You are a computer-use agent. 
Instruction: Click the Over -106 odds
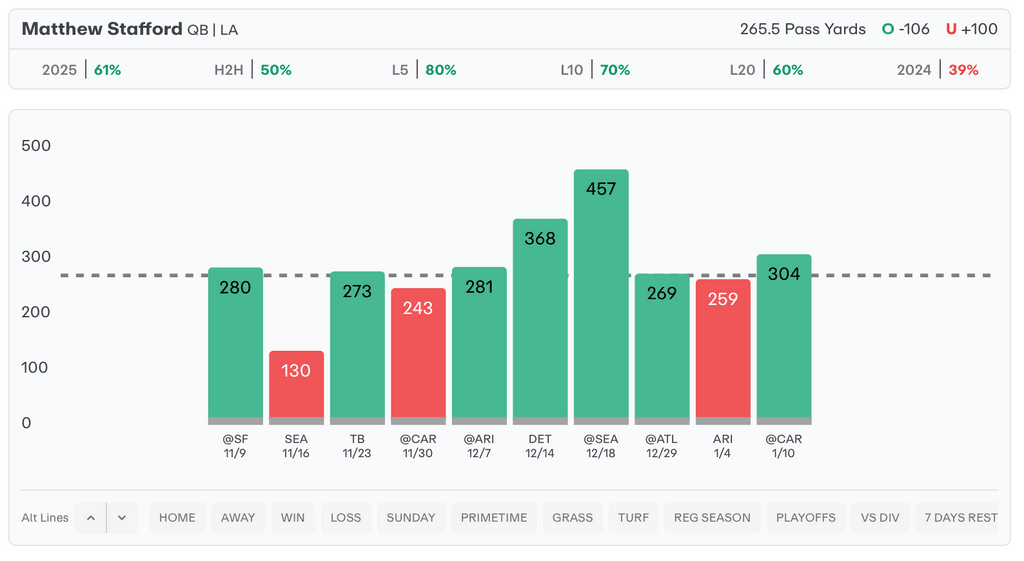click(x=906, y=29)
